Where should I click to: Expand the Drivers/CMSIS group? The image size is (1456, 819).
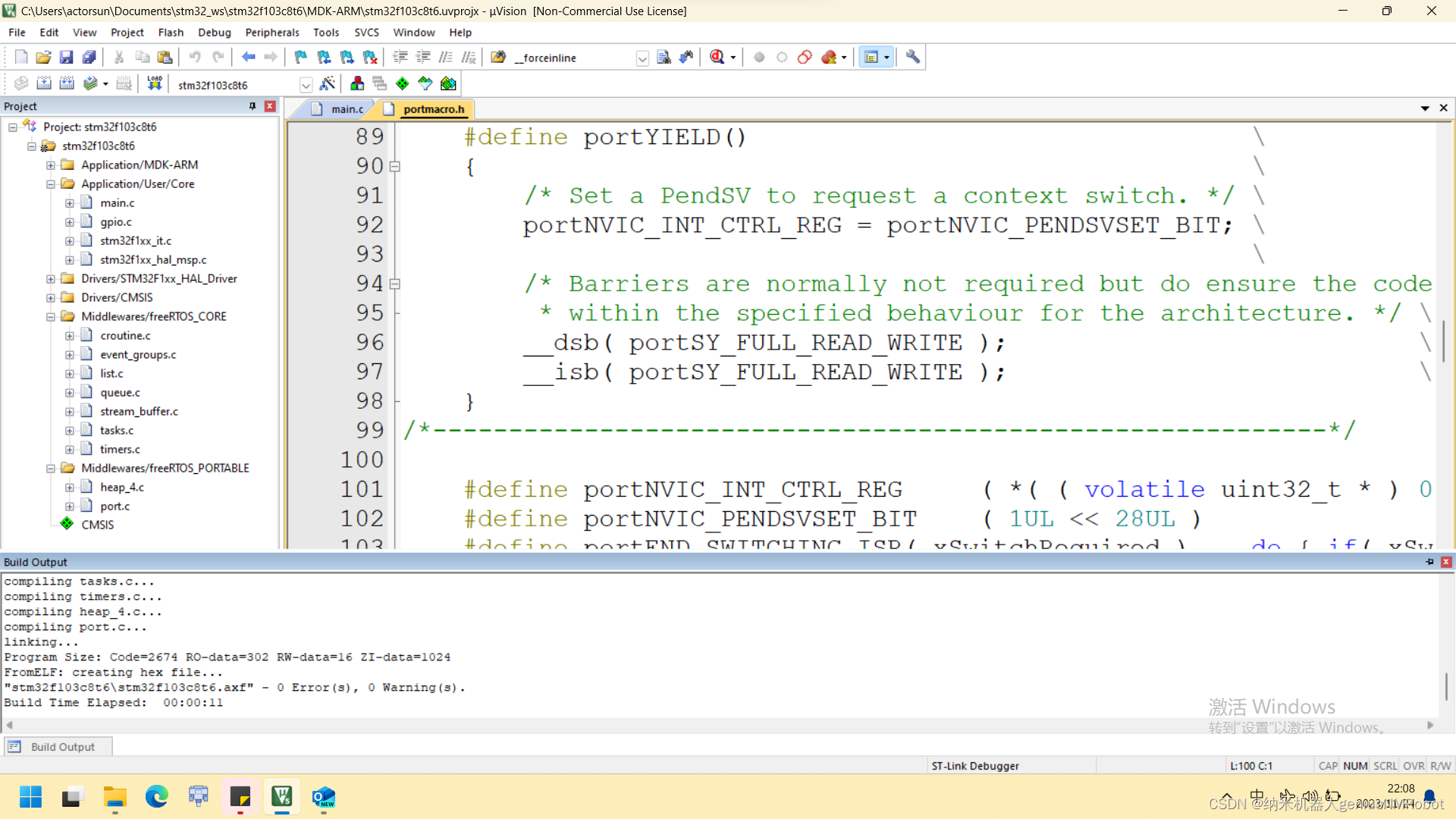pos(51,297)
